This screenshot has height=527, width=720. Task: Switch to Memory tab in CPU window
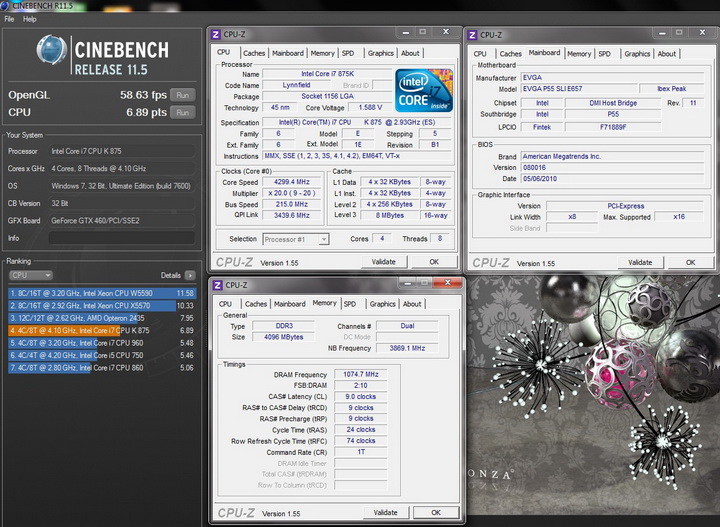322,53
